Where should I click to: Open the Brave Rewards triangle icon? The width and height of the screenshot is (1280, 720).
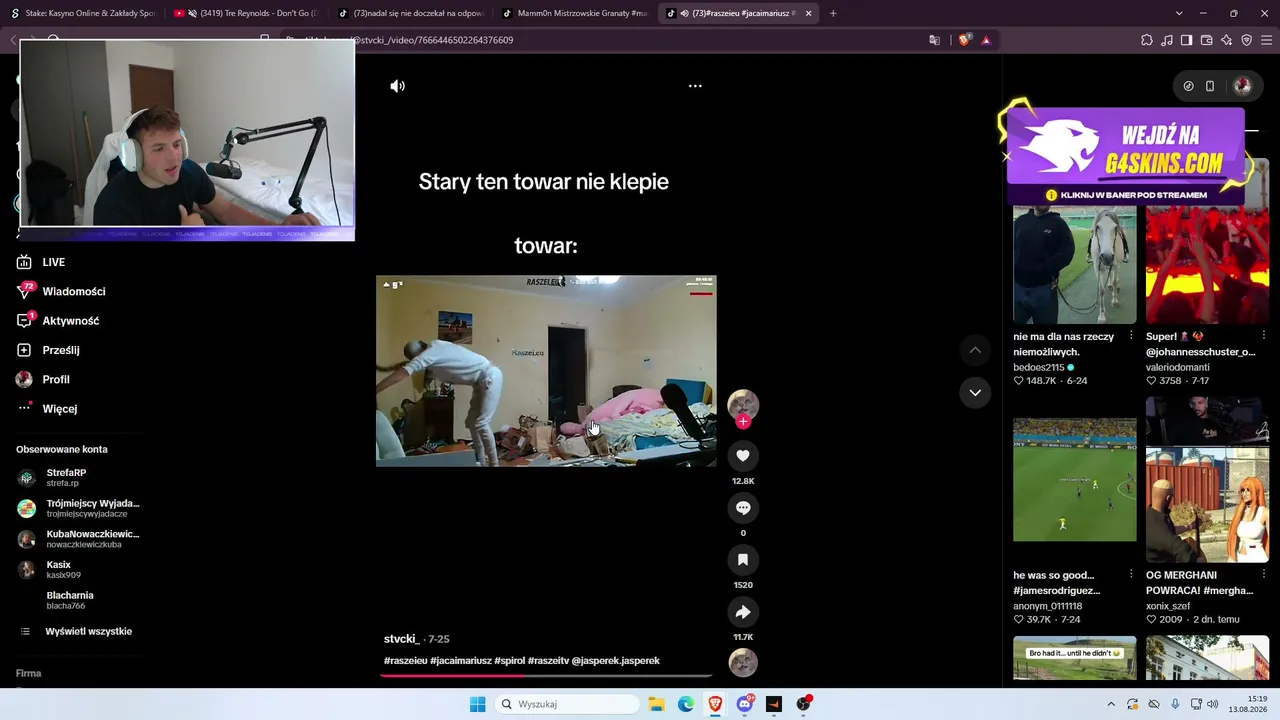coord(986,40)
